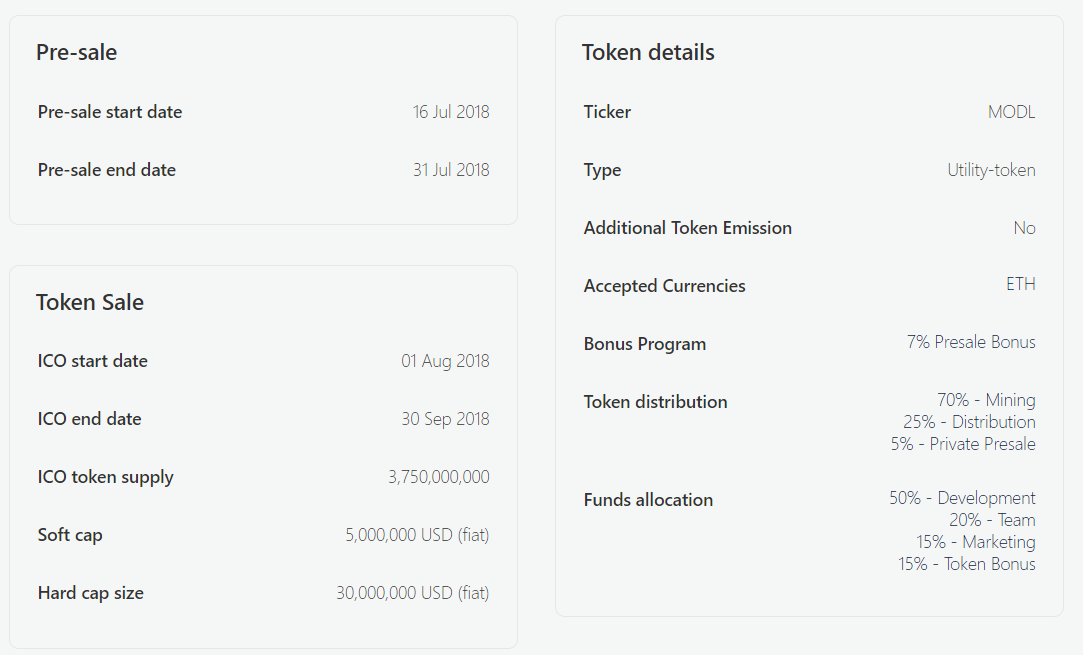The image size is (1083, 655).
Task: Click the 7% Presale Bonus text
Action: pos(971,342)
